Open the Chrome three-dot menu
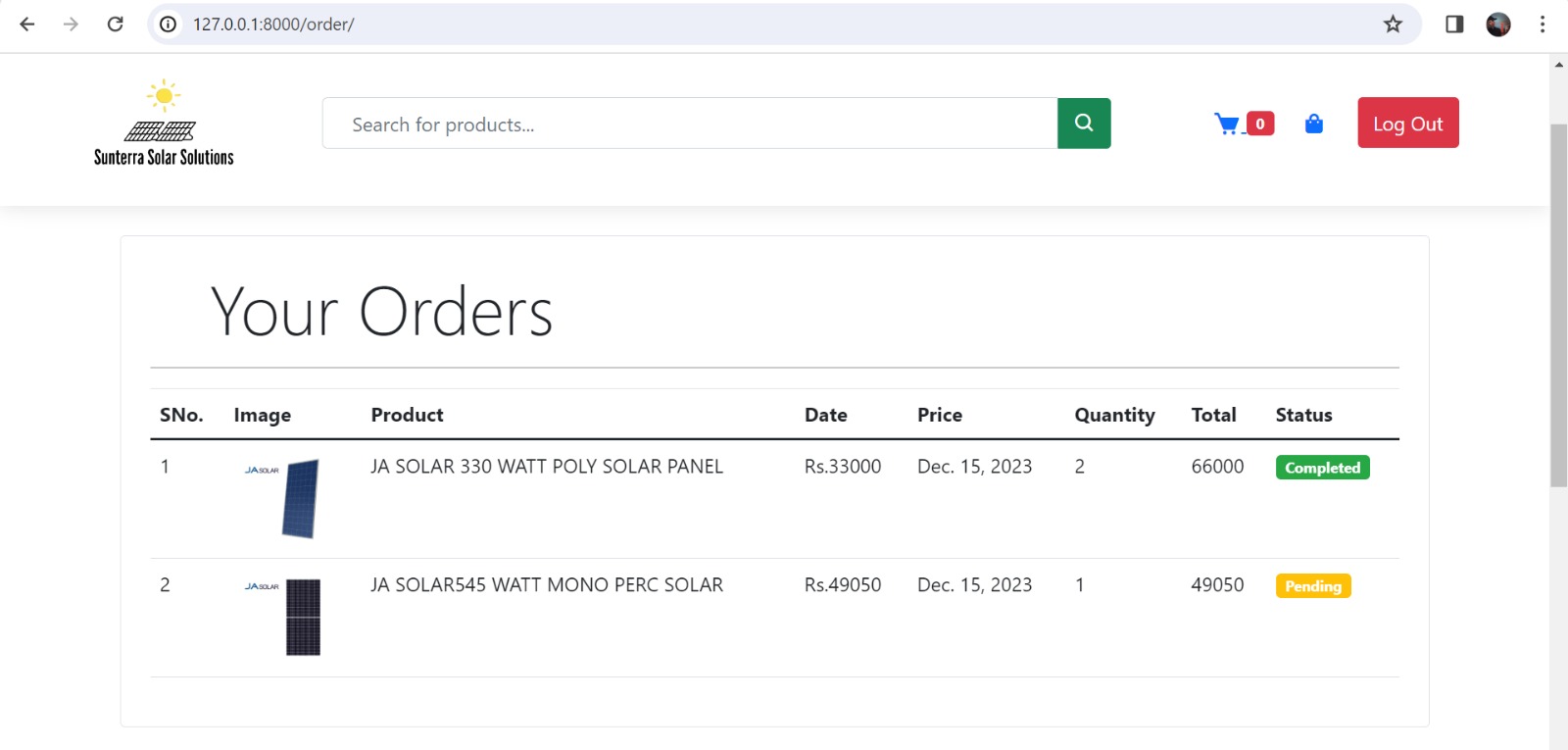The image size is (1568, 750). click(1543, 24)
